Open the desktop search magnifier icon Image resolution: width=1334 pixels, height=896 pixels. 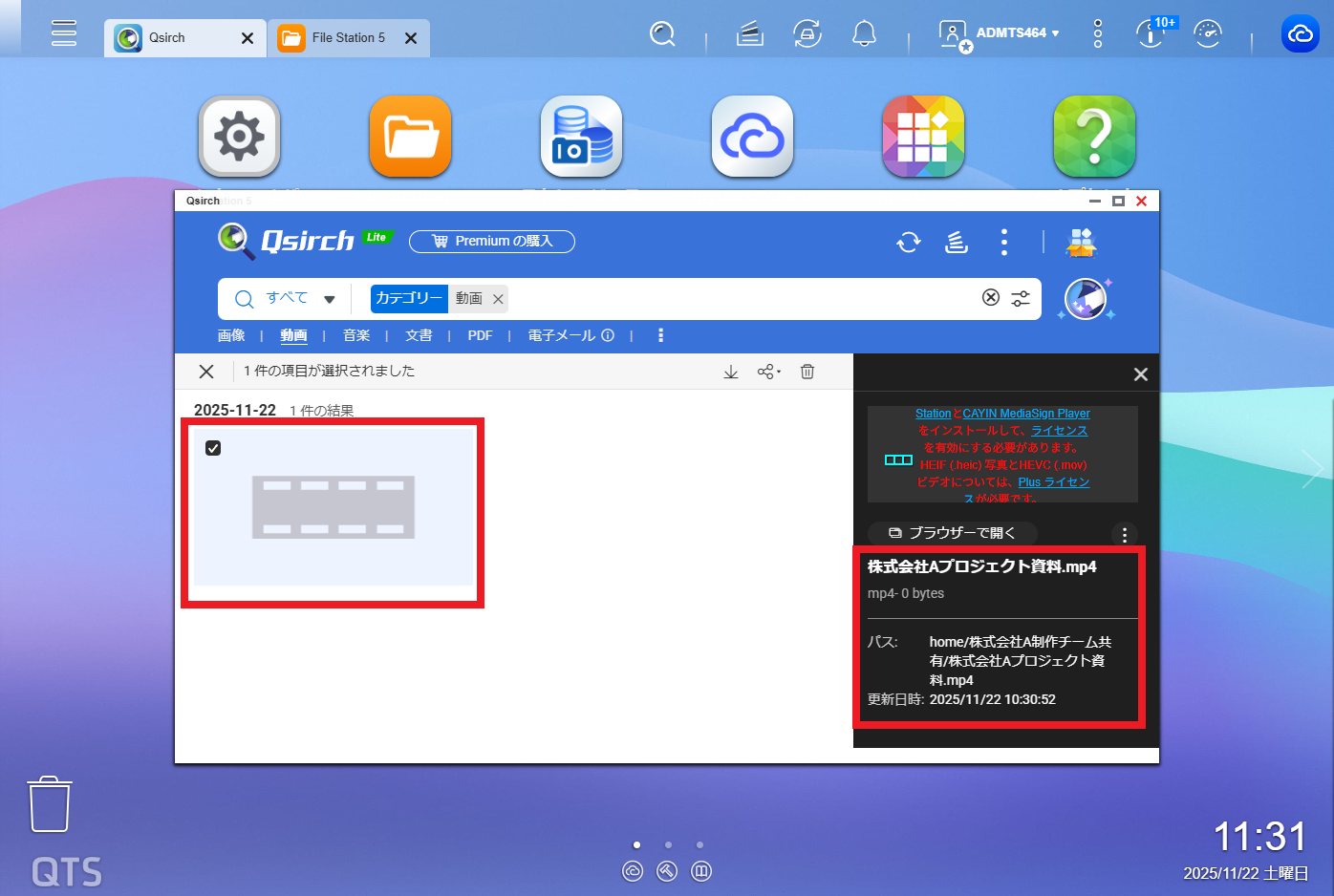[x=662, y=34]
